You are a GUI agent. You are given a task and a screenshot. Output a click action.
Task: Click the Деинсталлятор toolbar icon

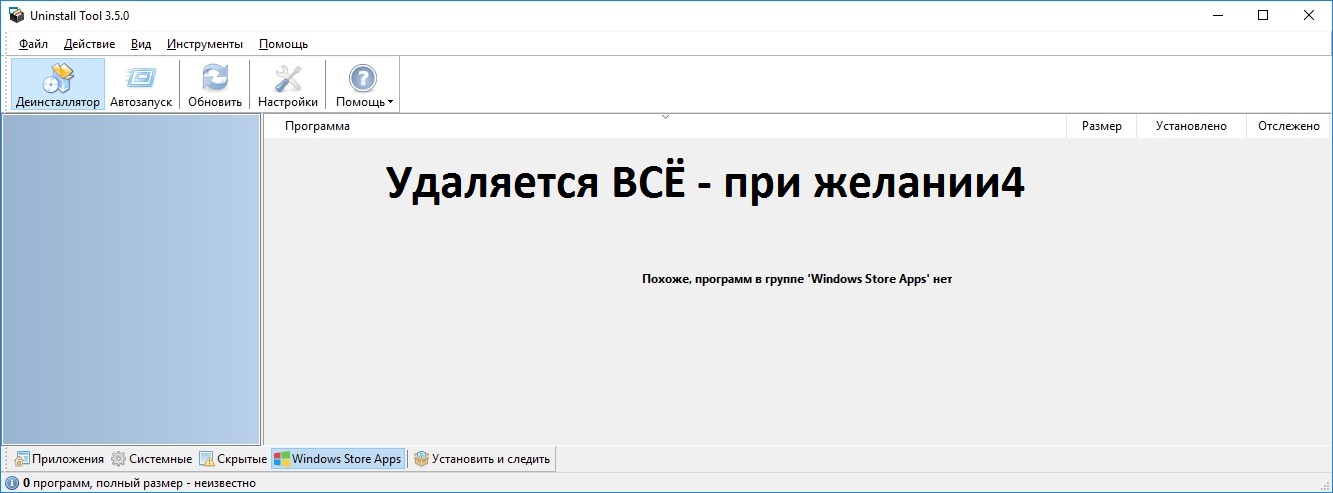(58, 78)
